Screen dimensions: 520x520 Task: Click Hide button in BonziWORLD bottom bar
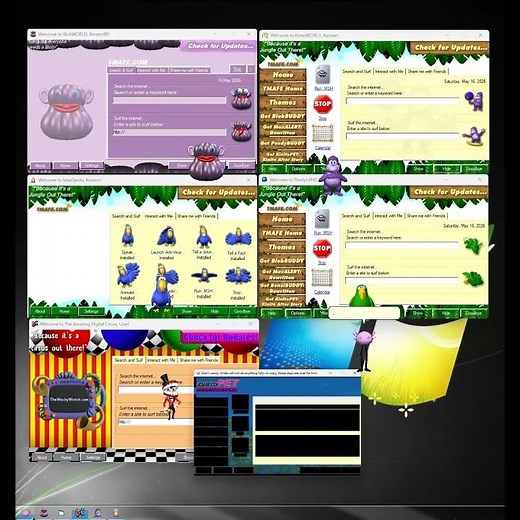[x=446, y=169]
